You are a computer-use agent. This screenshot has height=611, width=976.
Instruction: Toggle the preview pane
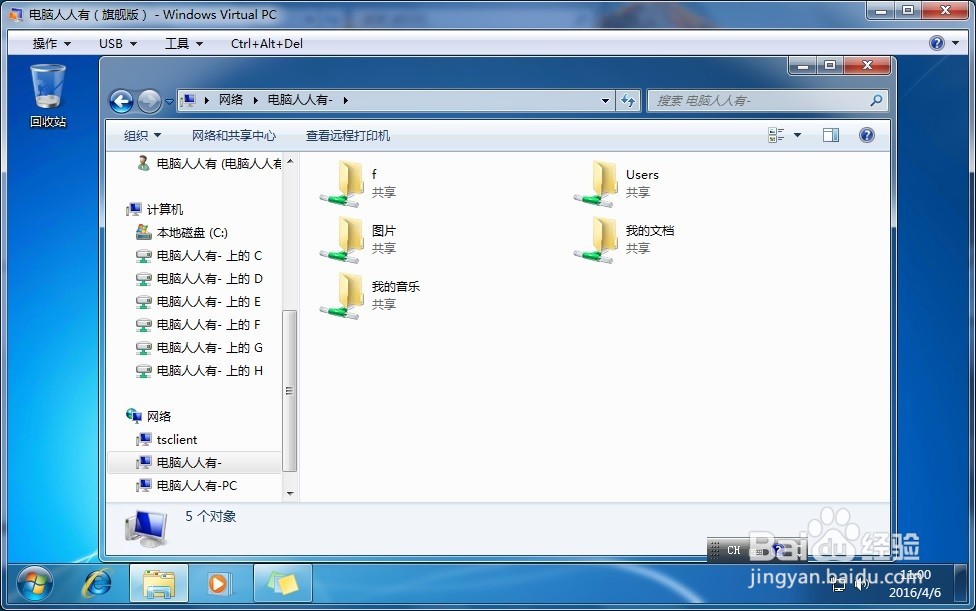(830, 134)
